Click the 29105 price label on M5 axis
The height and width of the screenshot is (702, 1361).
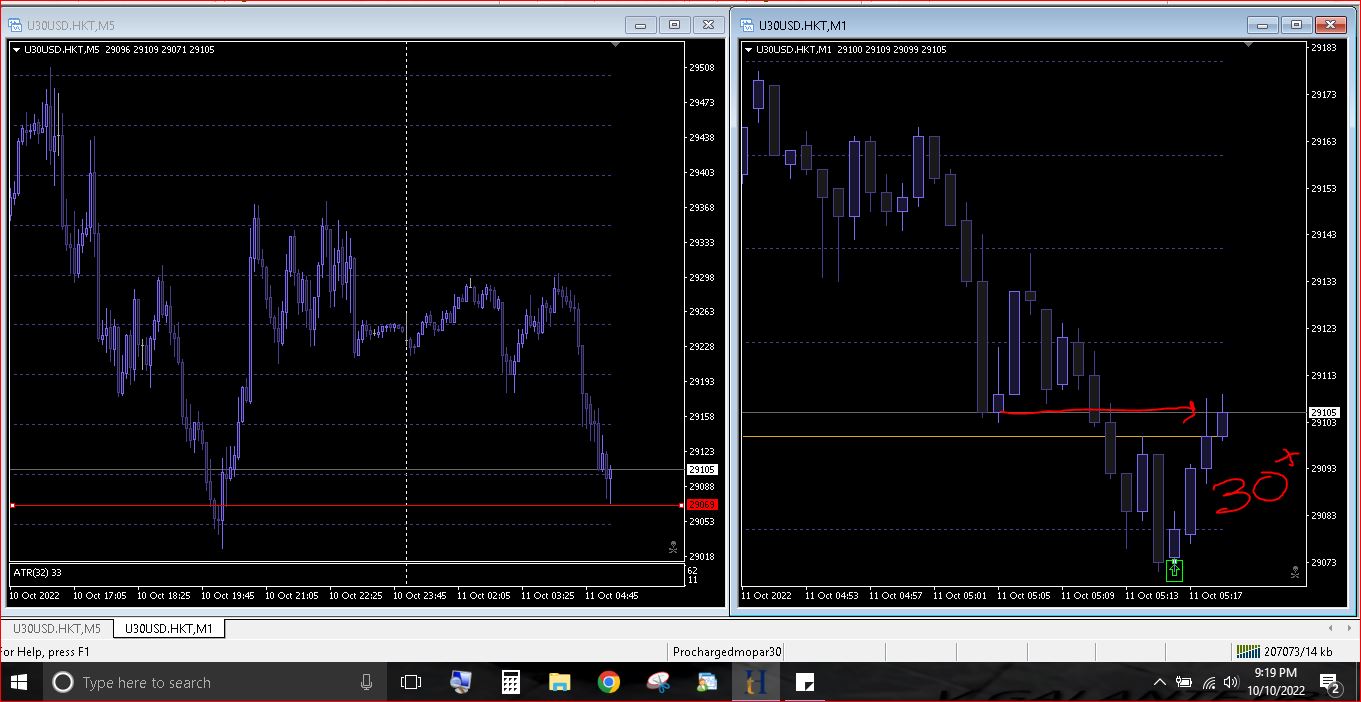coord(702,469)
